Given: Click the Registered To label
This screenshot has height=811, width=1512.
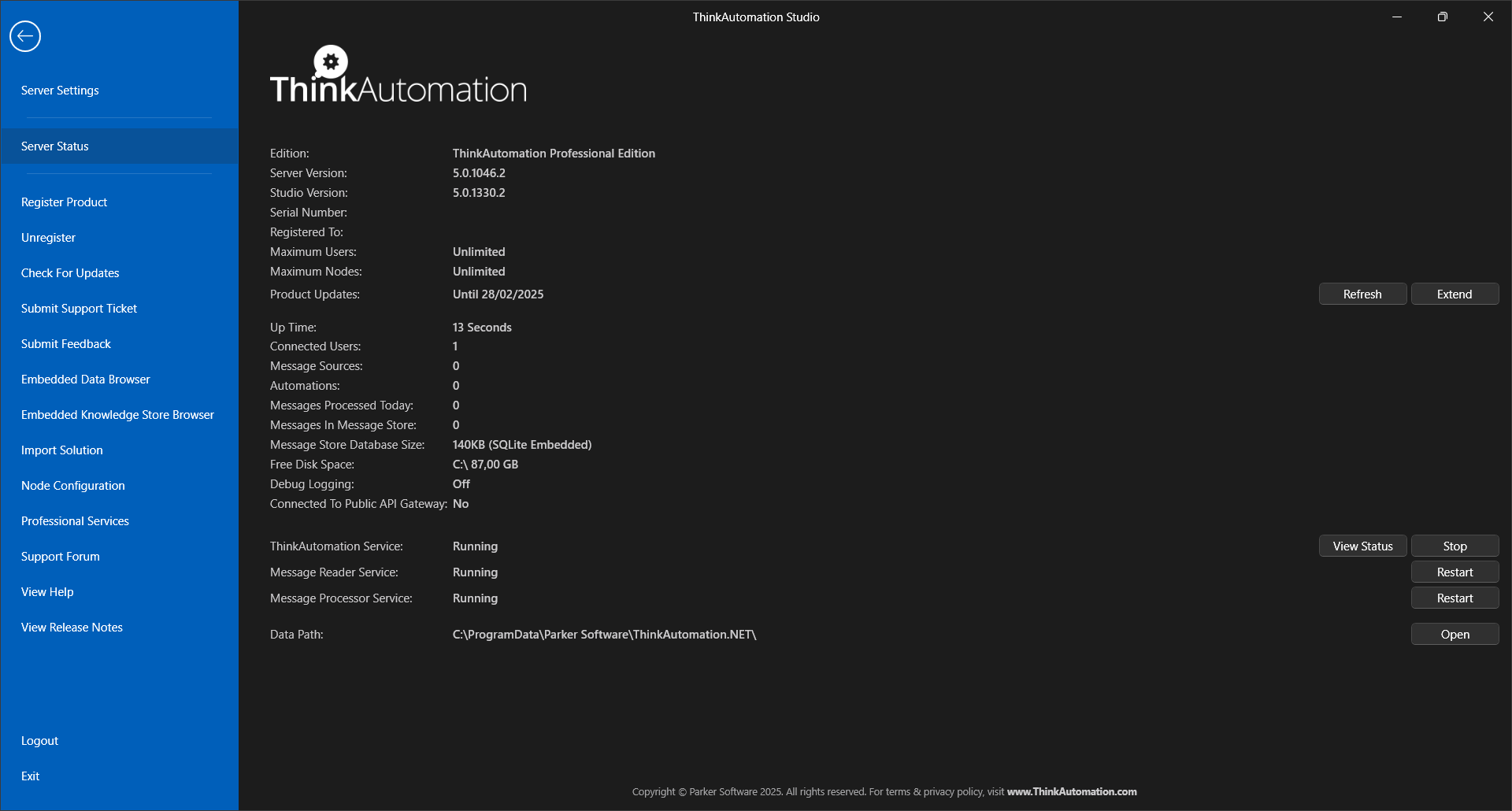Looking at the screenshot, I should coord(306,232).
